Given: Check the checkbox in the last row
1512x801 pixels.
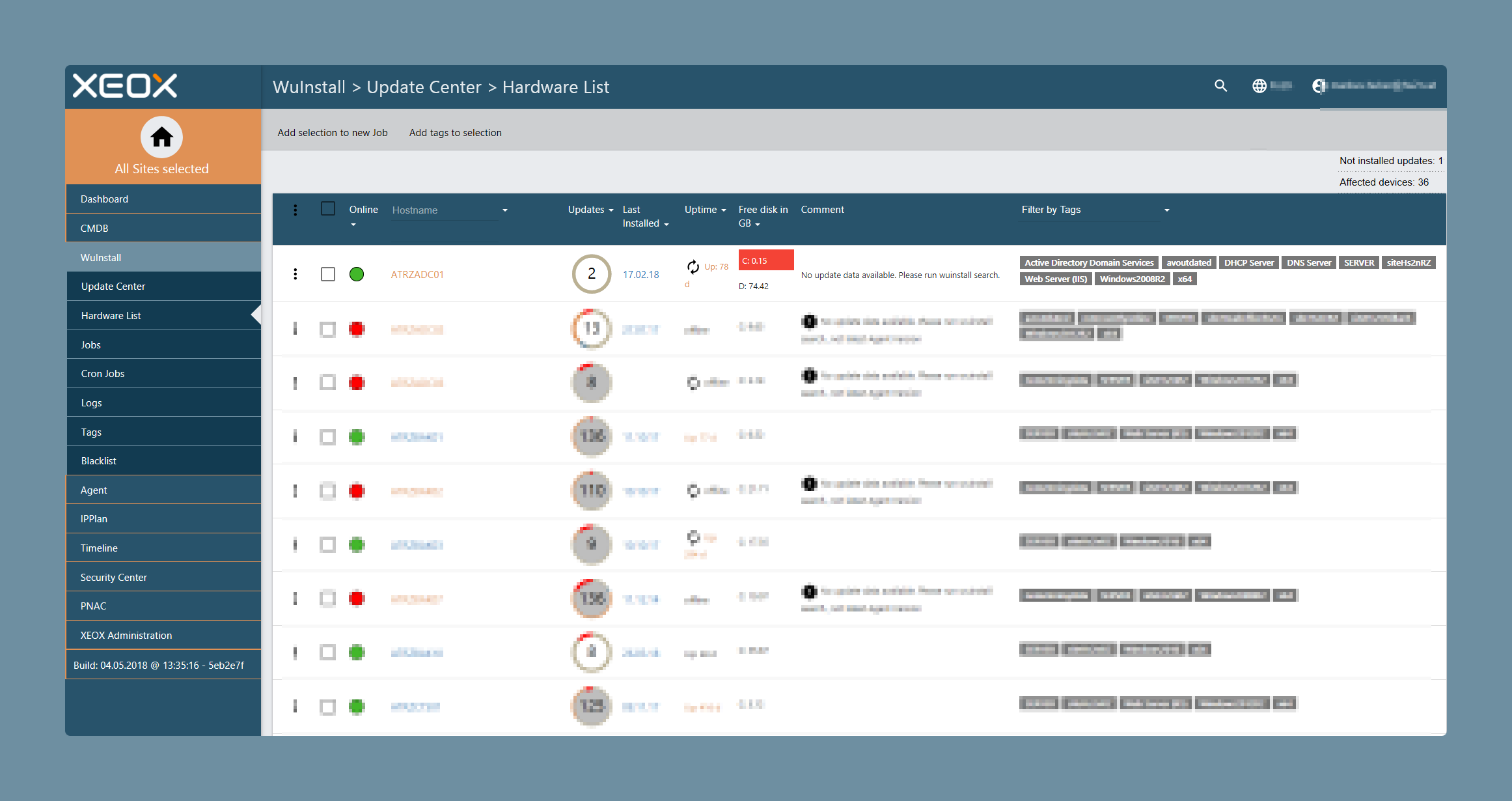Looking at the screenshot, I should tap(328, 707).
